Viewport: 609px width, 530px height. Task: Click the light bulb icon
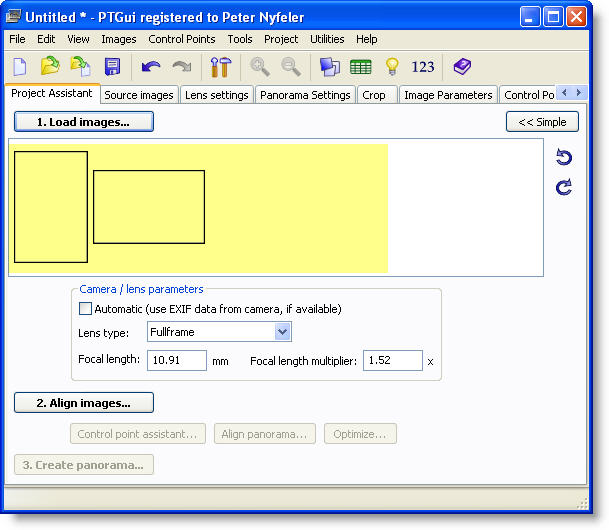(392, 67)
